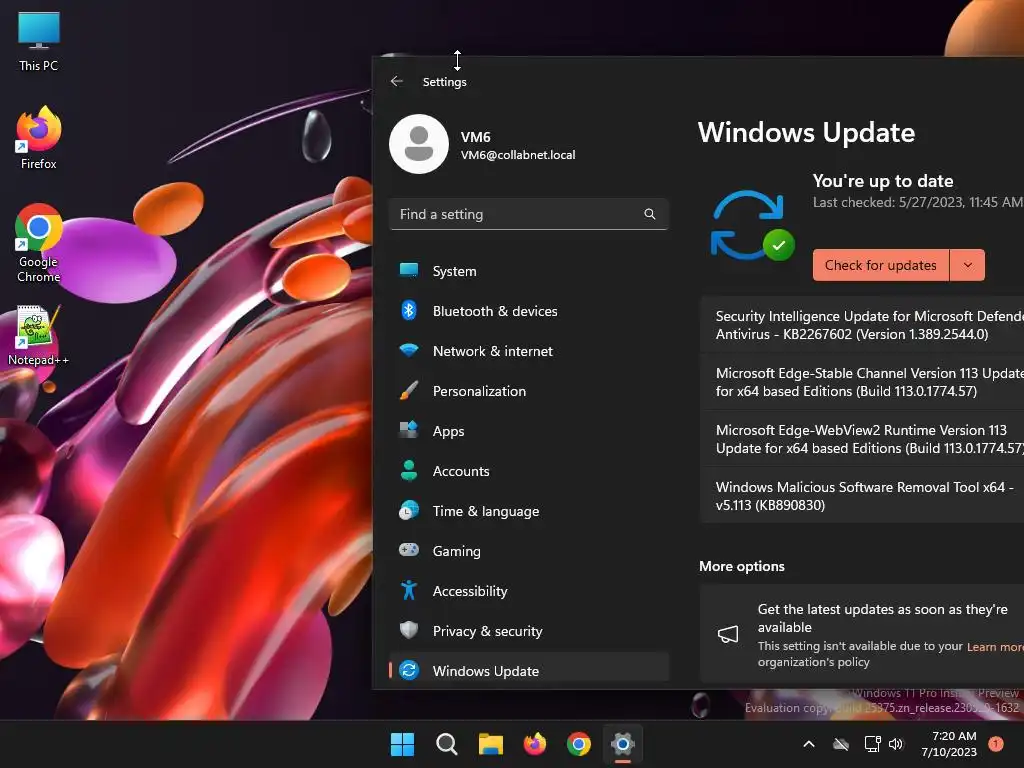Open Time & language settings
The image size is (1024, 768).
pos(529,511)
